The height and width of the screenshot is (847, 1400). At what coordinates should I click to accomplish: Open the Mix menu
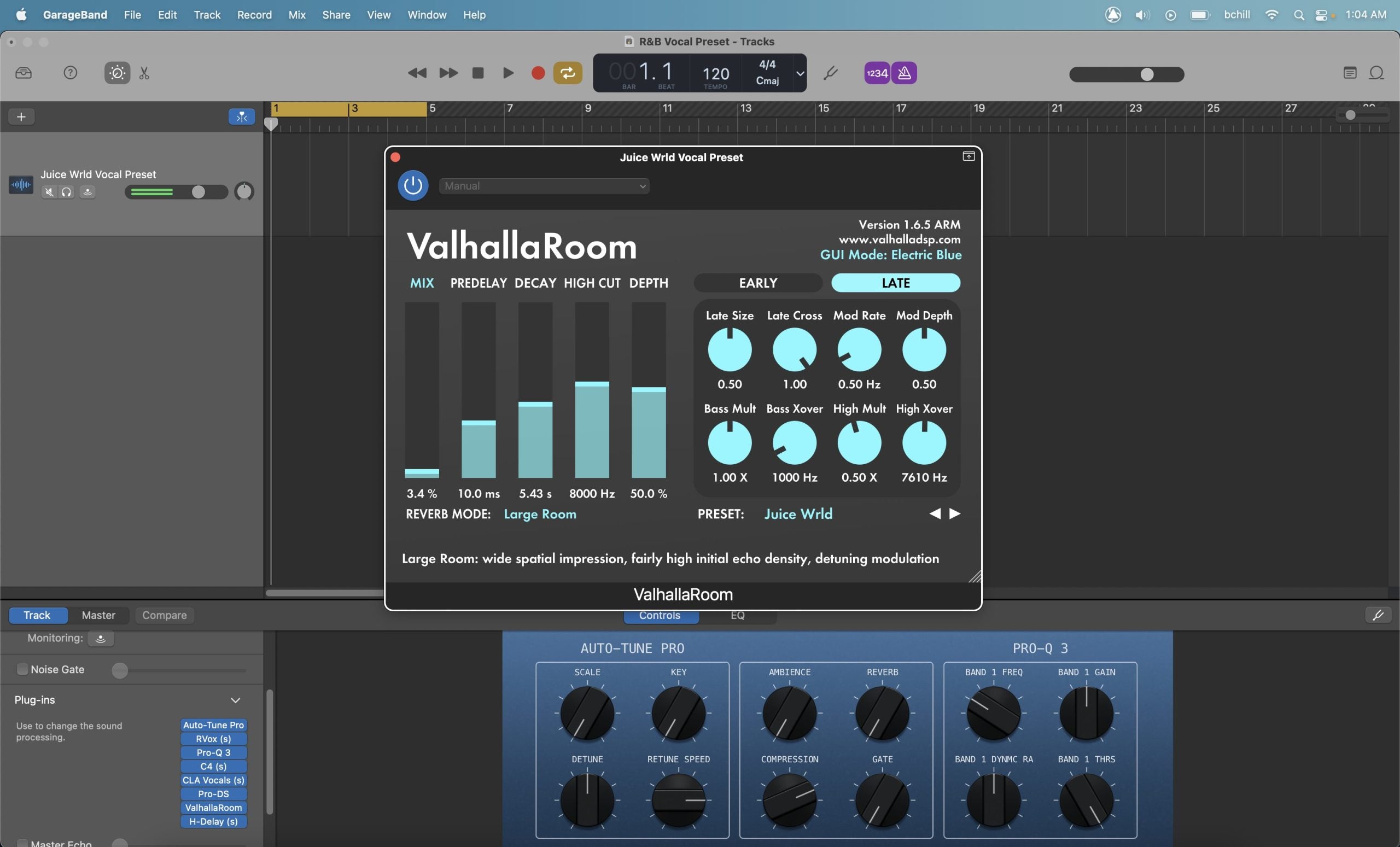click(296, 15)
